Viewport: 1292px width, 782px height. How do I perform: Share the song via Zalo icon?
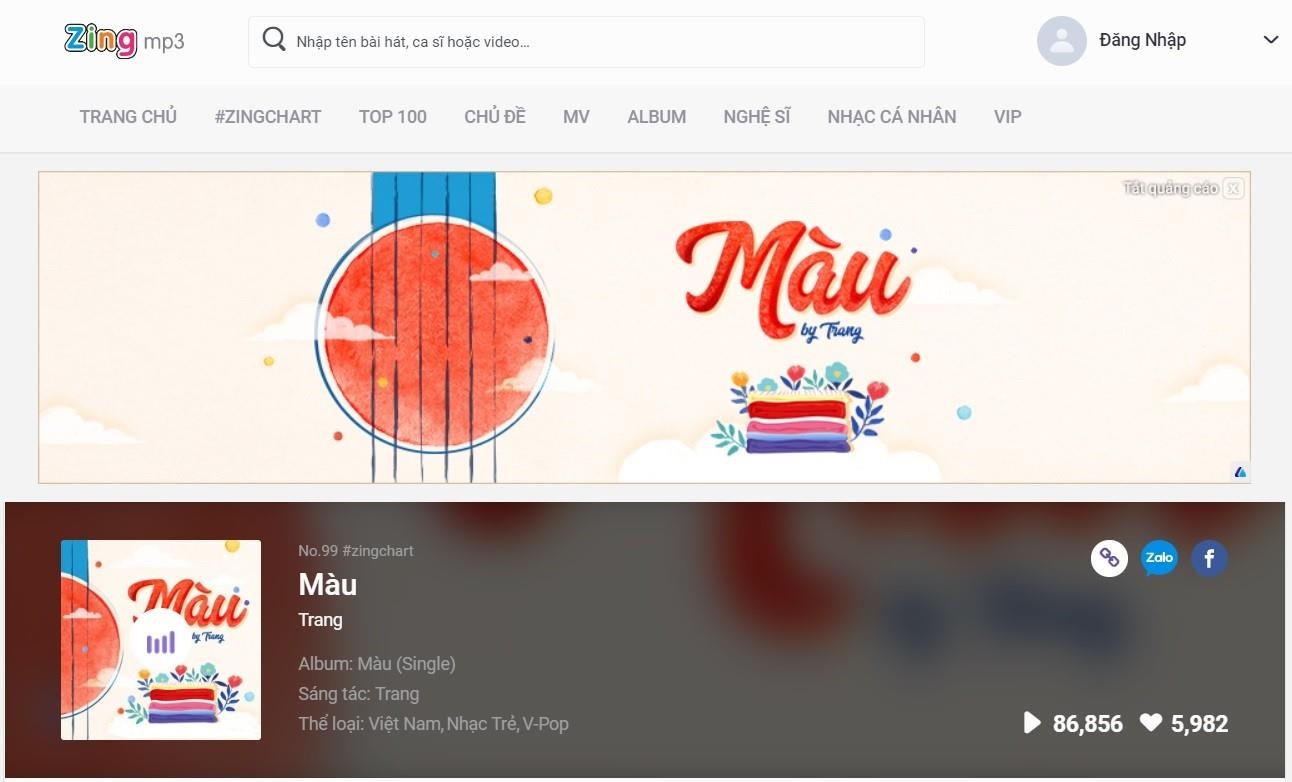tap(1159, 558)
